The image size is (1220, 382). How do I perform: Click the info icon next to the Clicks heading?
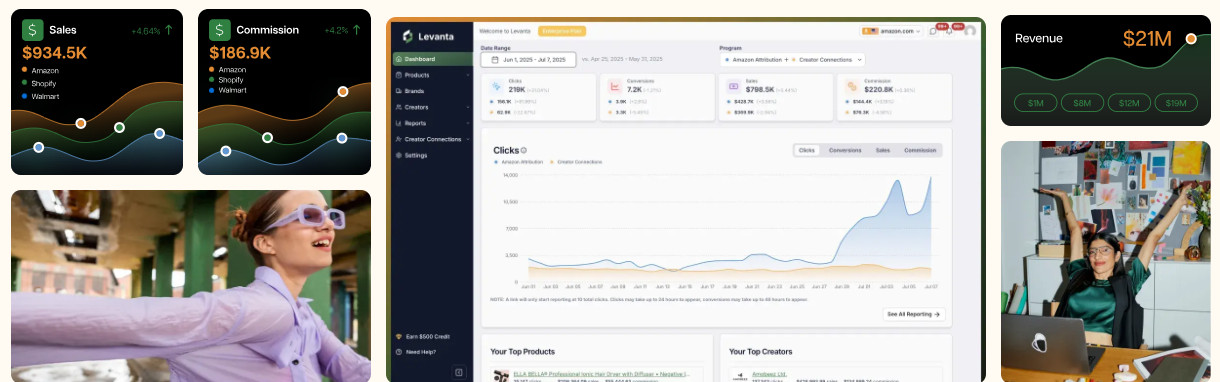click(523, 150)
